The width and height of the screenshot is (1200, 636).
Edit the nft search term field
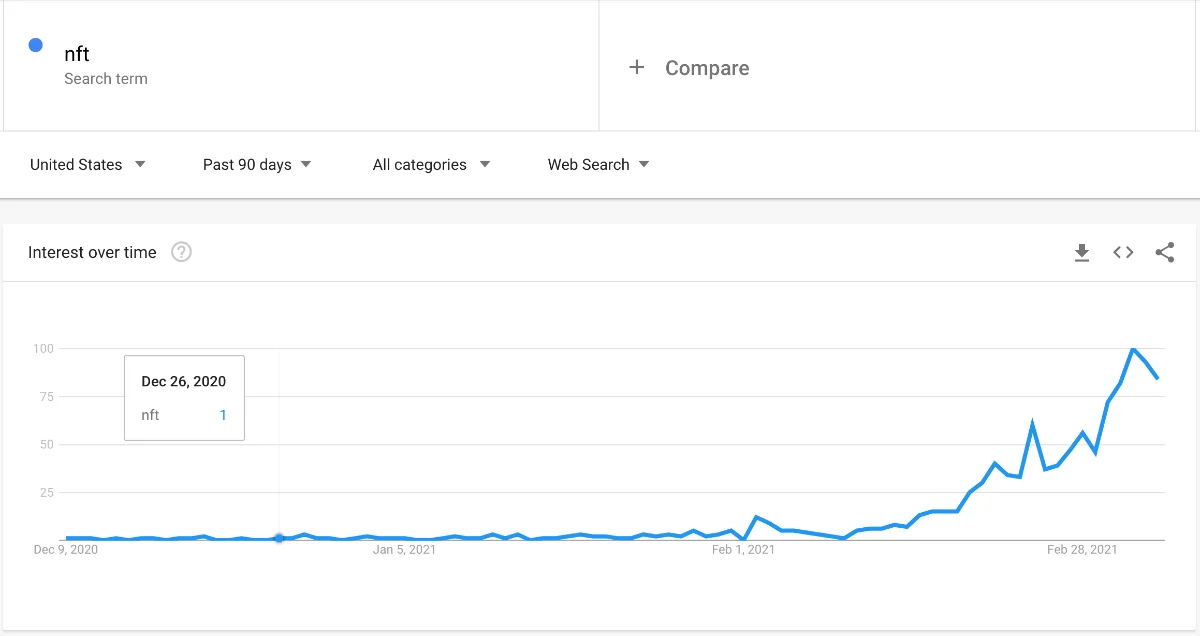pyautogui.click(x=301, y=65)
